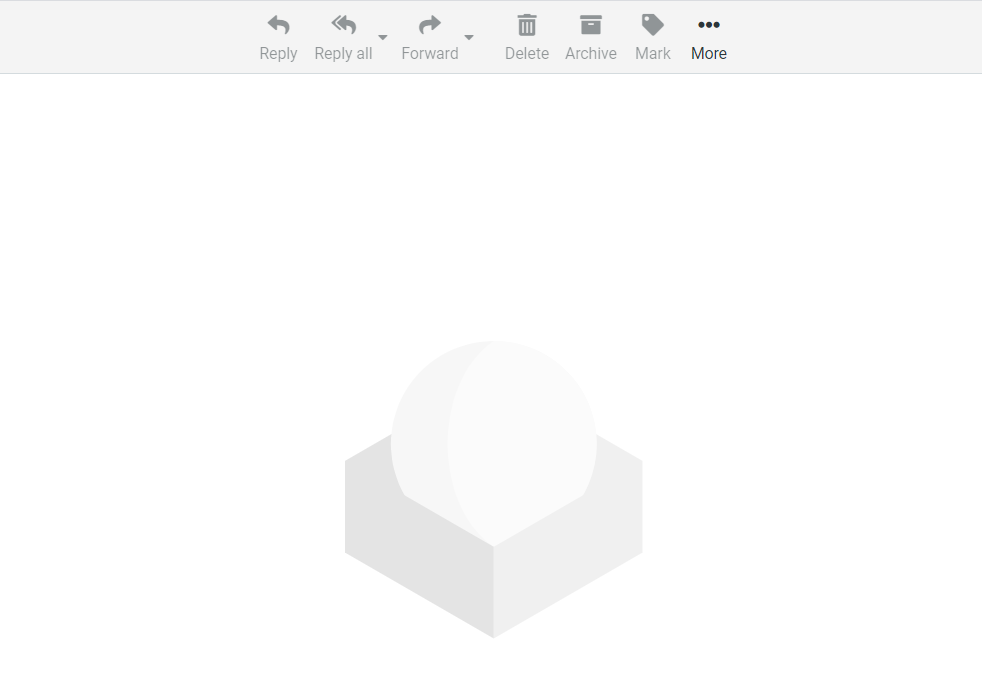
Task: Click the Reply arrow icon
Action: [x=279, y=25]
